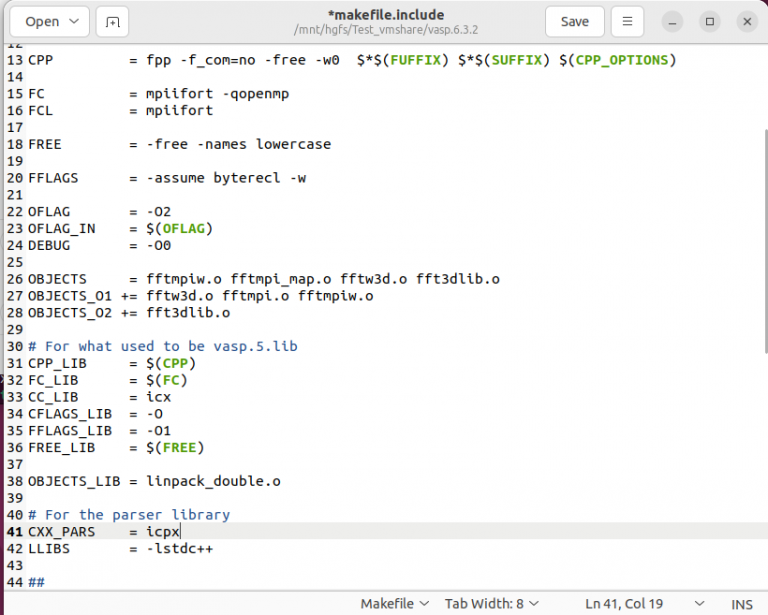The width and height of the screenshot is (768, 615).
Task: Click the $(CPP) value on line 31
Action: coord(171,363)
